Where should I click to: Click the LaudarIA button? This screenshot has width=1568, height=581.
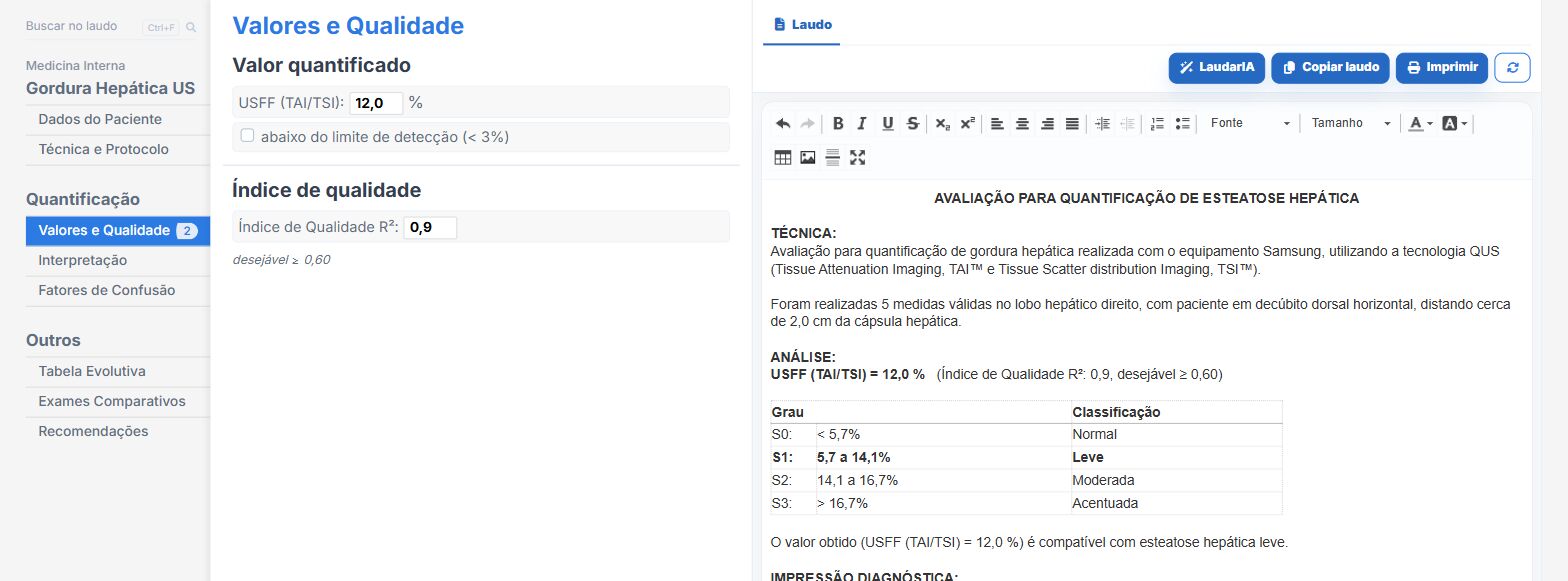1216,68
